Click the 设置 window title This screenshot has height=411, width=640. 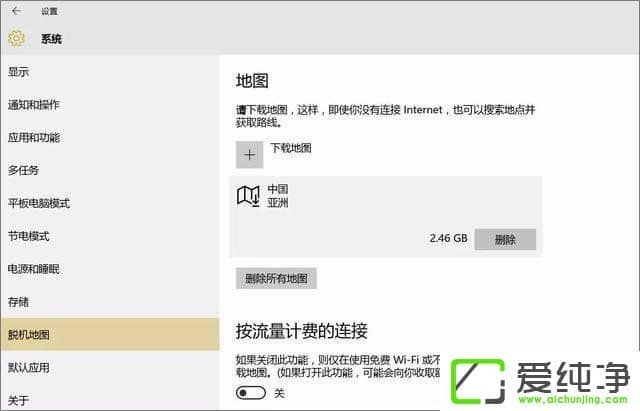click(x=49, y=11)
